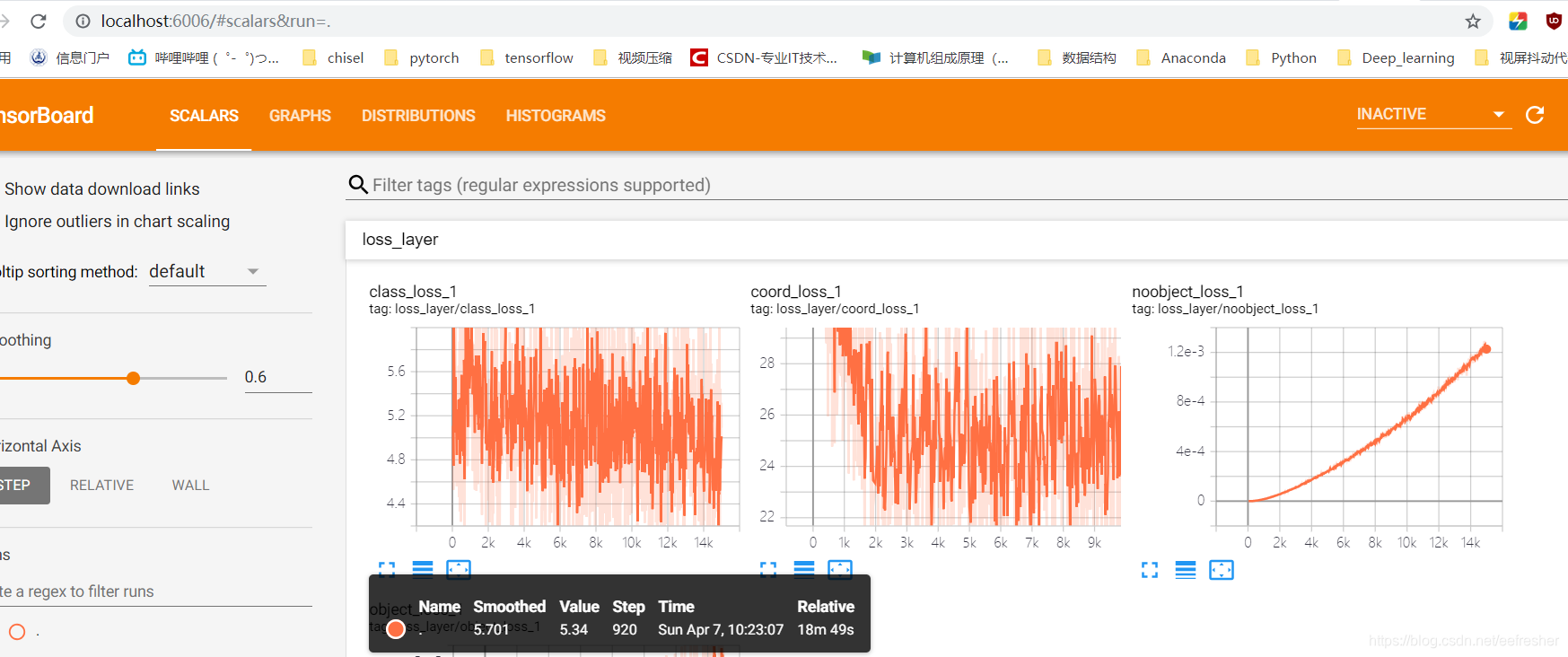The width and height of the screenshot is (1568, 657).
Task: Toggle Ignore outliers in chart scaling
Action: coord(117,221)
